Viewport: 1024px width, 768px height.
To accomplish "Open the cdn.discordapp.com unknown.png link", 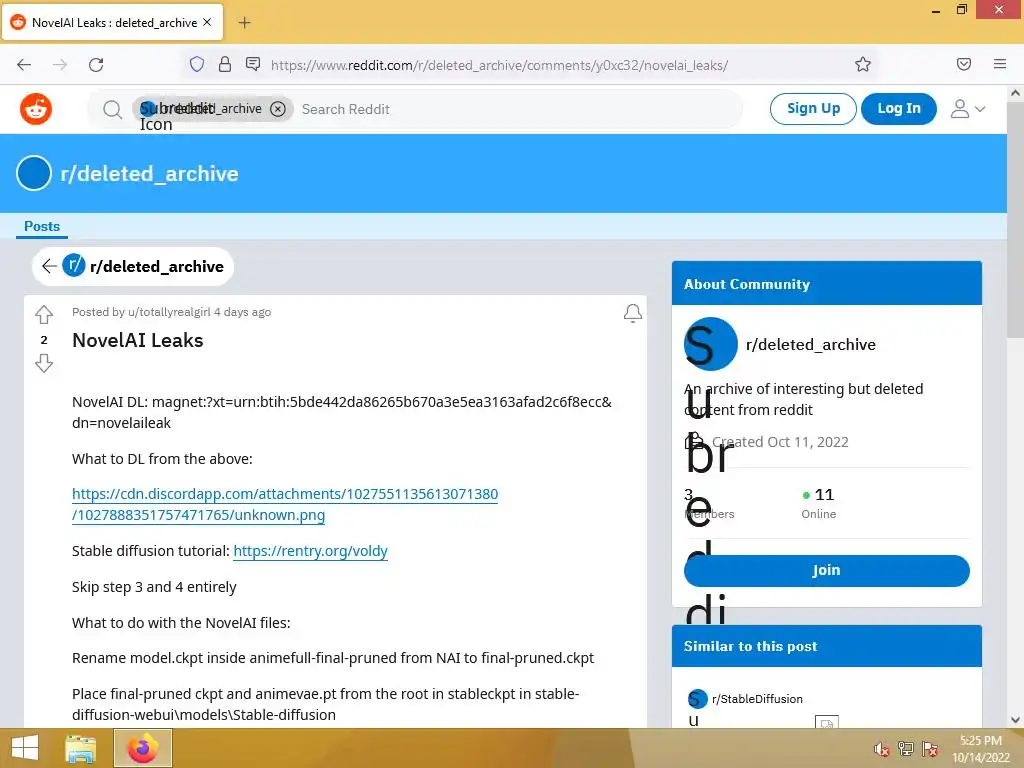I will coord(285,504).
